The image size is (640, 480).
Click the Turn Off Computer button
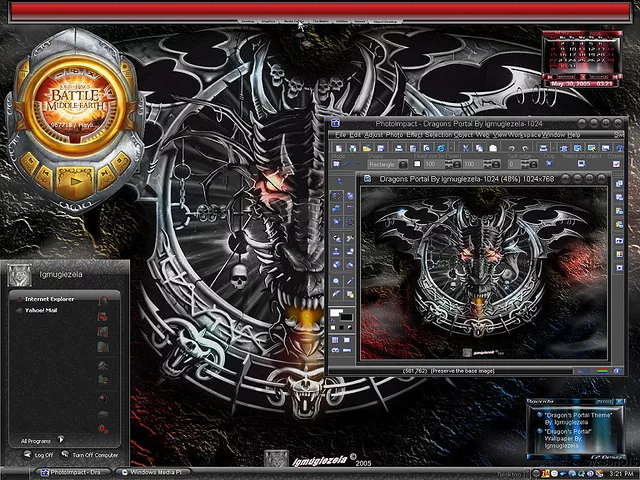(89, 455)
